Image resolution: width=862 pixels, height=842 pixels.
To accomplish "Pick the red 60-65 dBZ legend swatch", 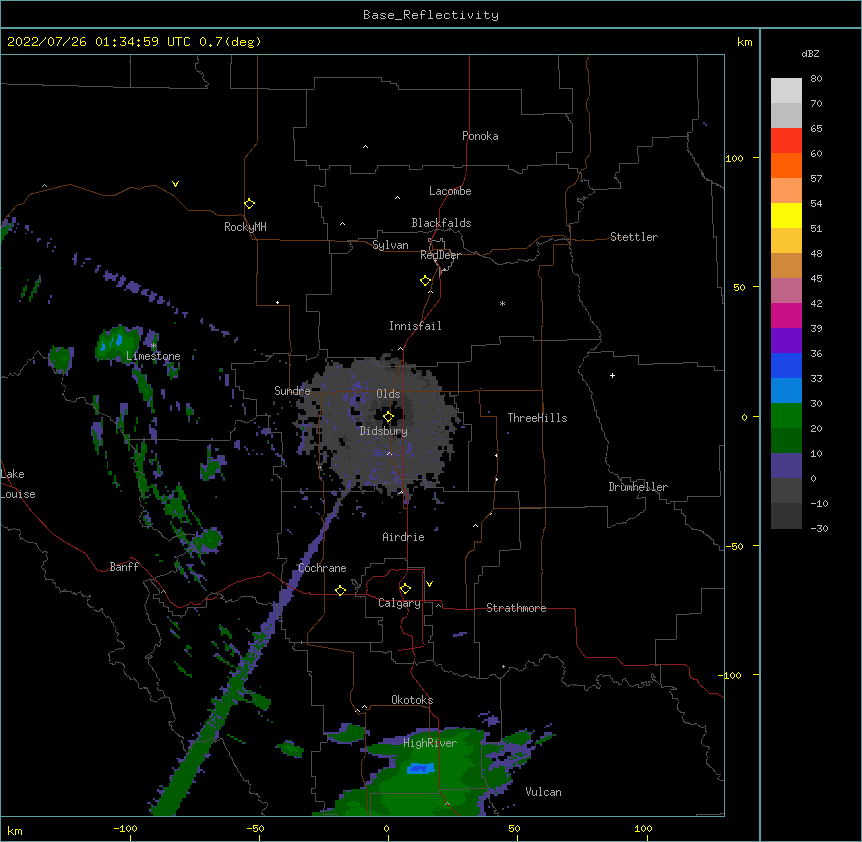I will (786, 140).
